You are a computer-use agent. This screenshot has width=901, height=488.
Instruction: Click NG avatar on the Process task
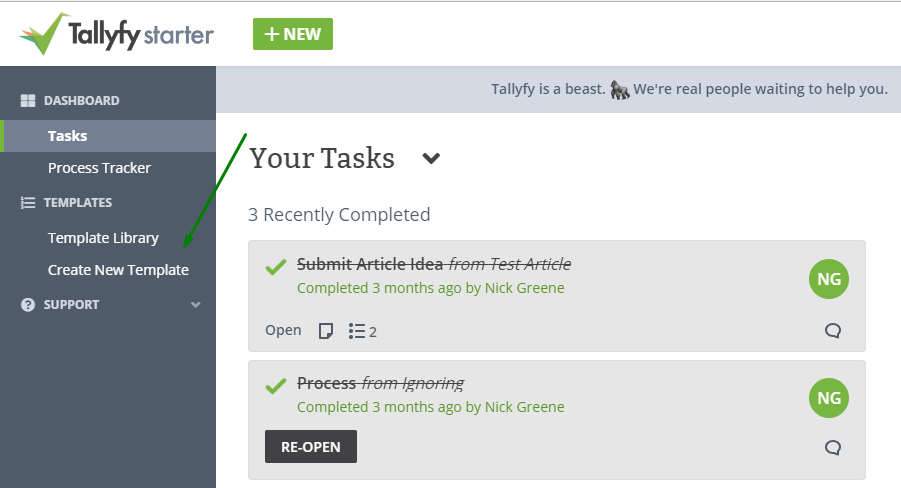(x=828, y=398)
